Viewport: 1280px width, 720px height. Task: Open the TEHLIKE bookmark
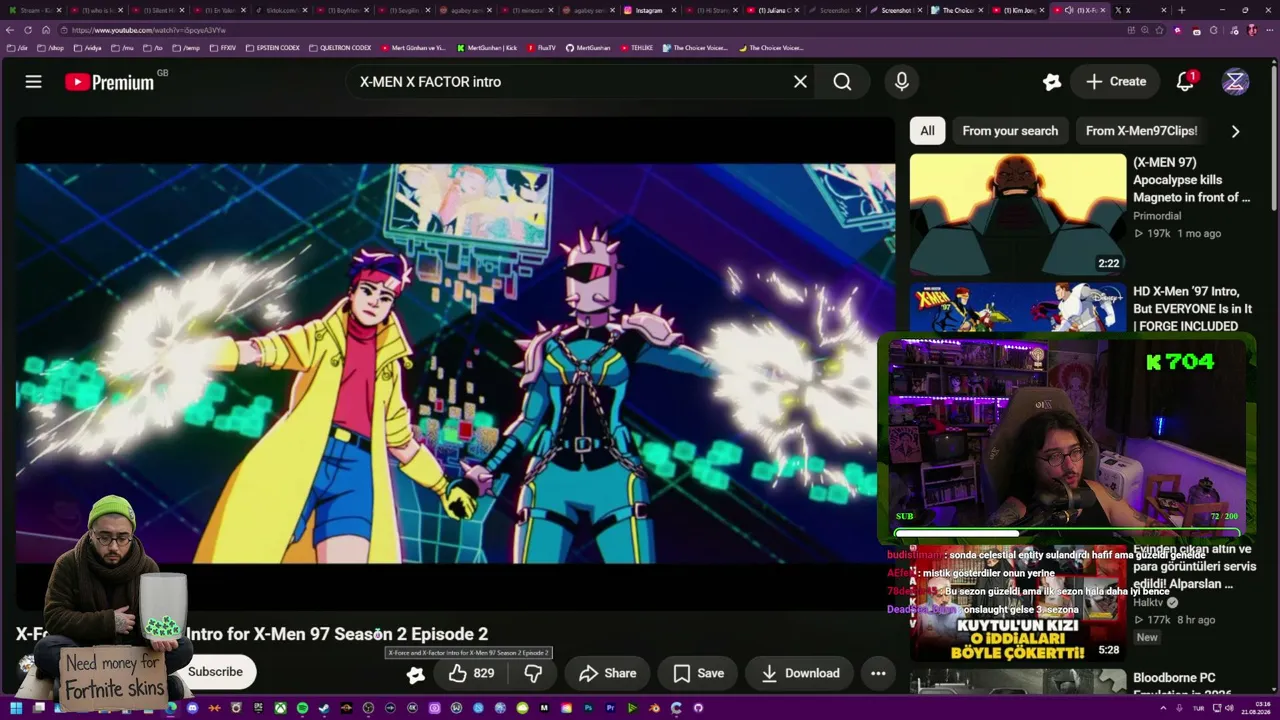636,48
